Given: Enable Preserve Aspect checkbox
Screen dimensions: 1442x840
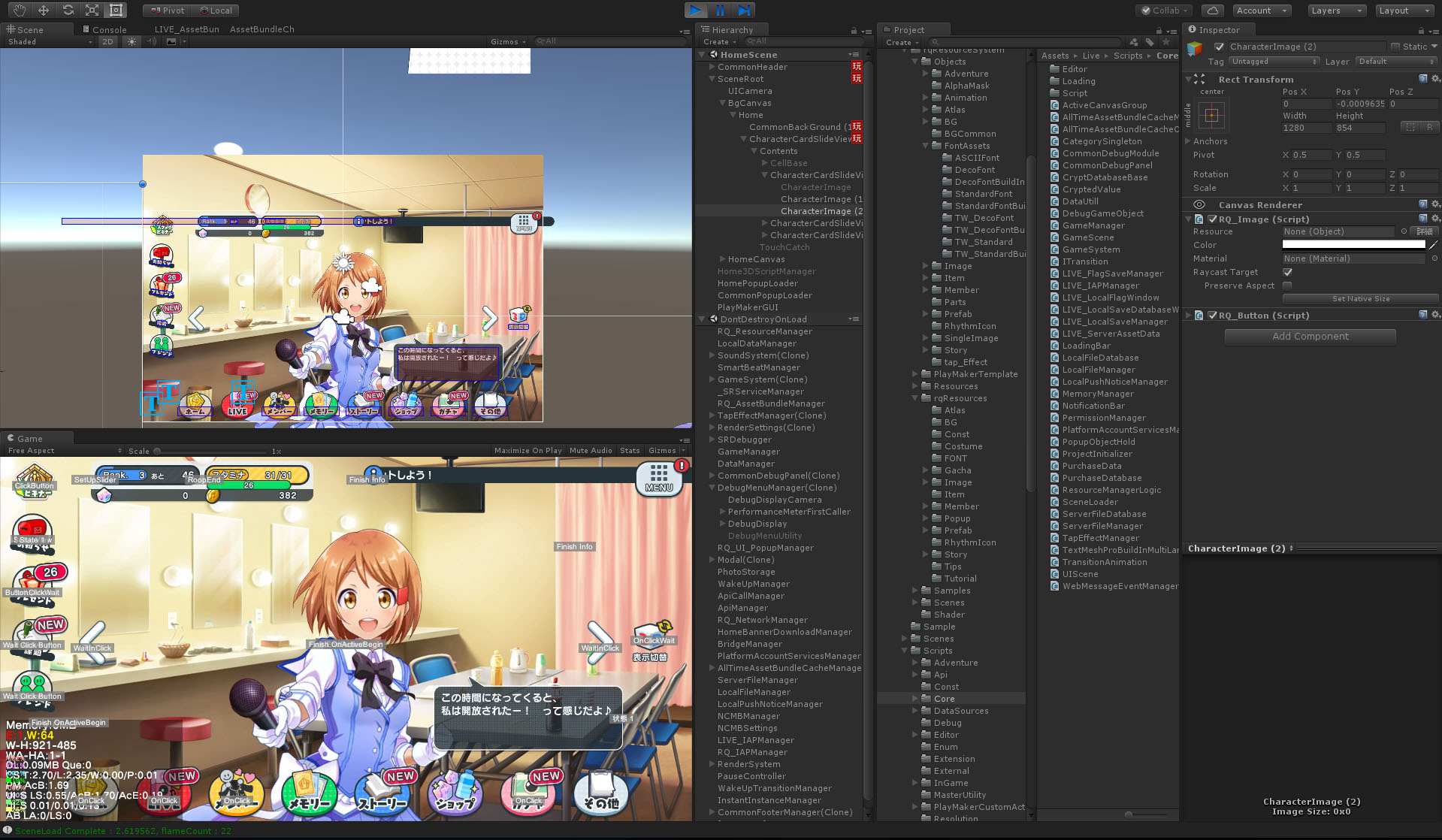Looking at the screenshot, I should (x=1287, y=286).
